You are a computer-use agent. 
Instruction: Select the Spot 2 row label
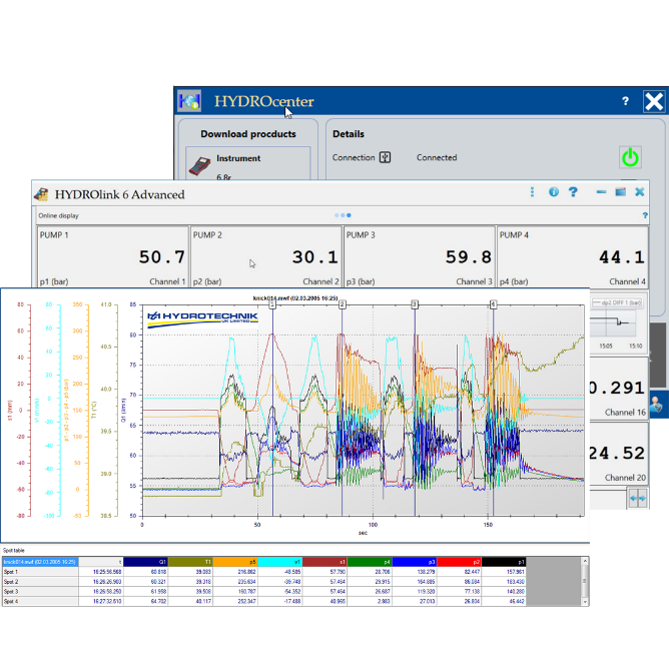[x=40, y=582]
